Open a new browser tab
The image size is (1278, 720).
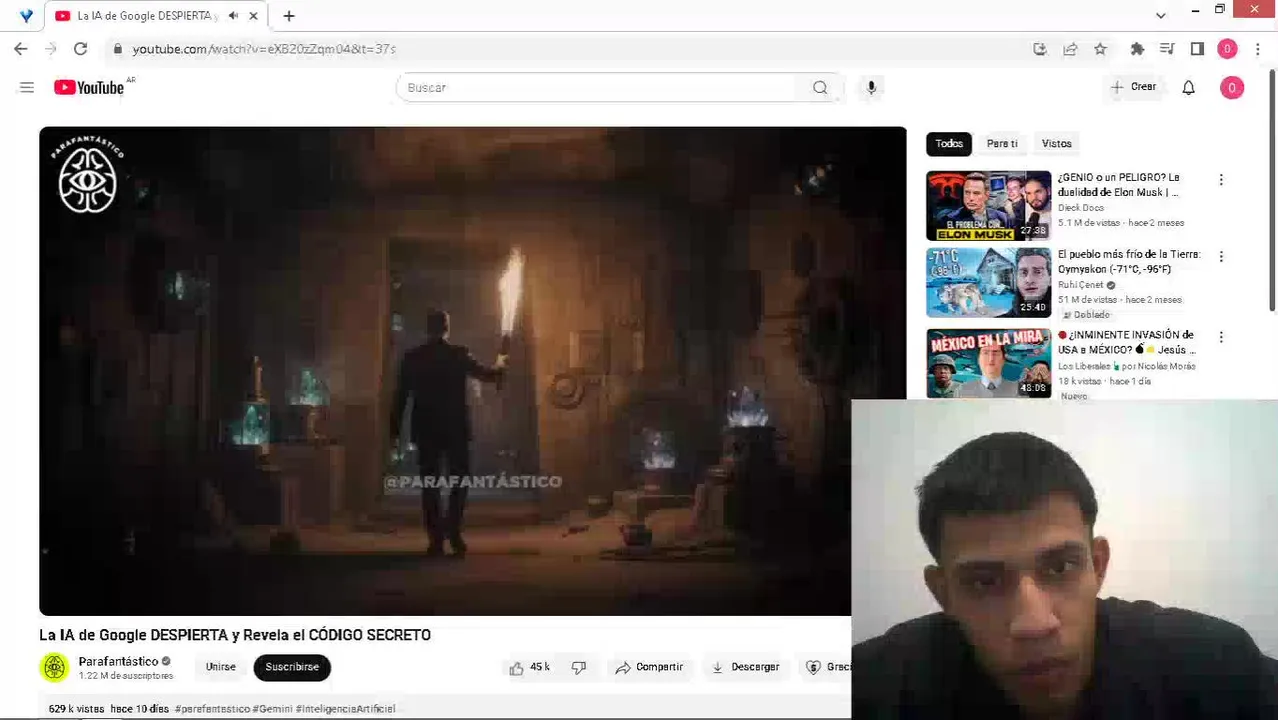(x=289, y=16)
